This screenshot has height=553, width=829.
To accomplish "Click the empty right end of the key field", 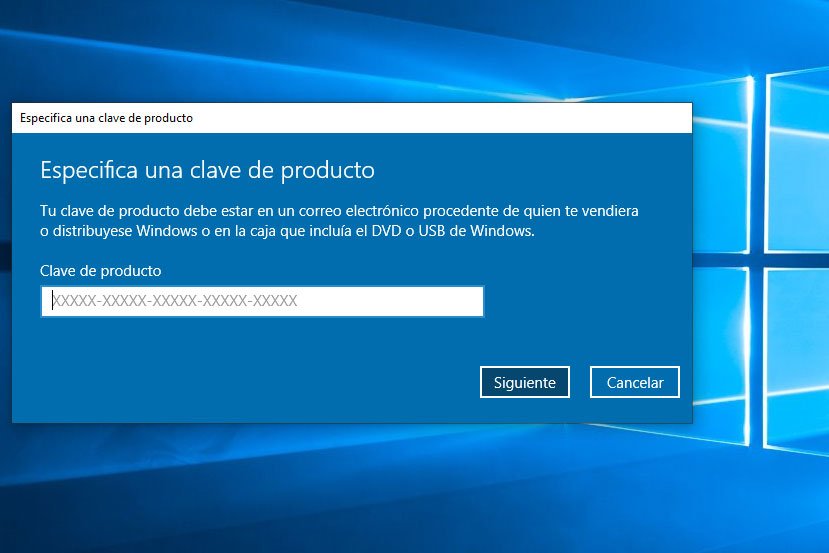I will pyautogui.click(x=420, y=301).
